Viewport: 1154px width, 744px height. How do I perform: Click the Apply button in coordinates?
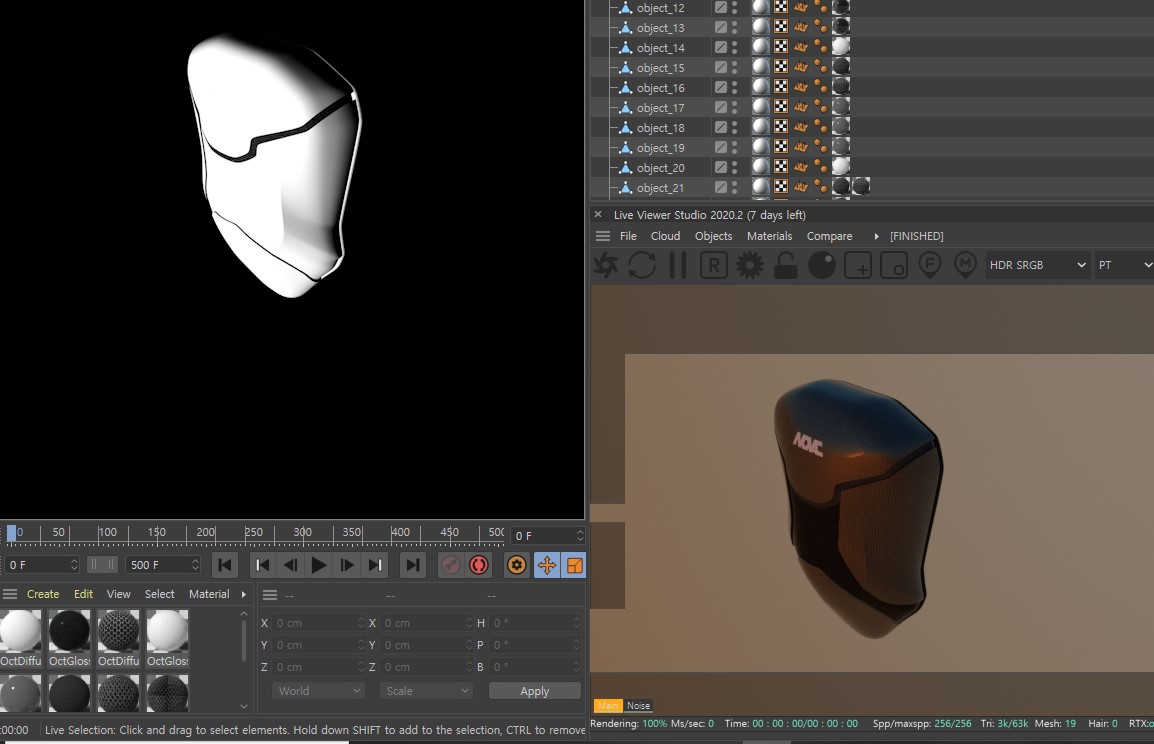tap(534, 691)
